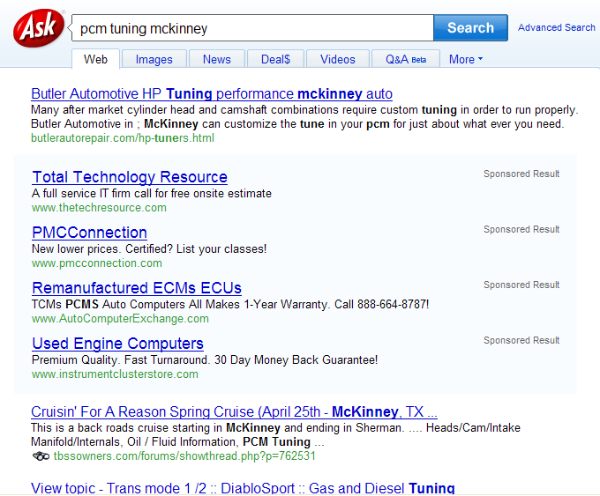Open Total Technology Resource sponsored link
This screenshot has width=600, height=496.
[130, 177]
